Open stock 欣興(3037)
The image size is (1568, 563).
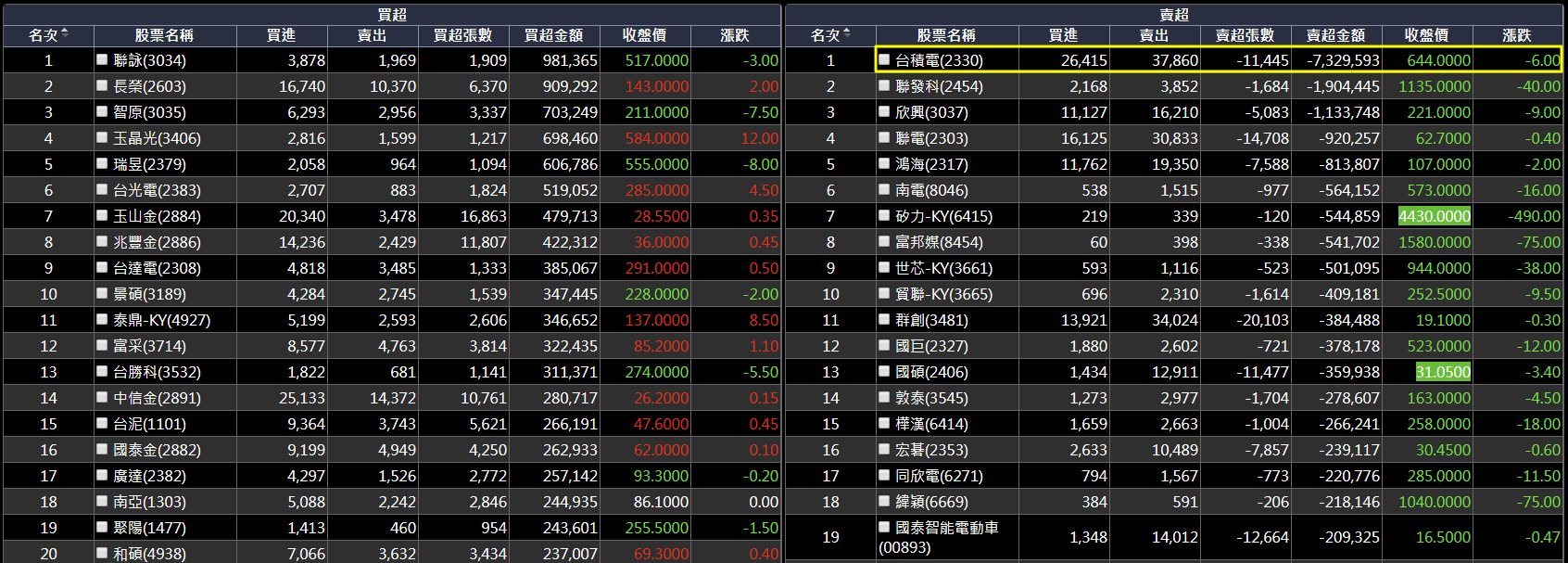pos(931,112)
